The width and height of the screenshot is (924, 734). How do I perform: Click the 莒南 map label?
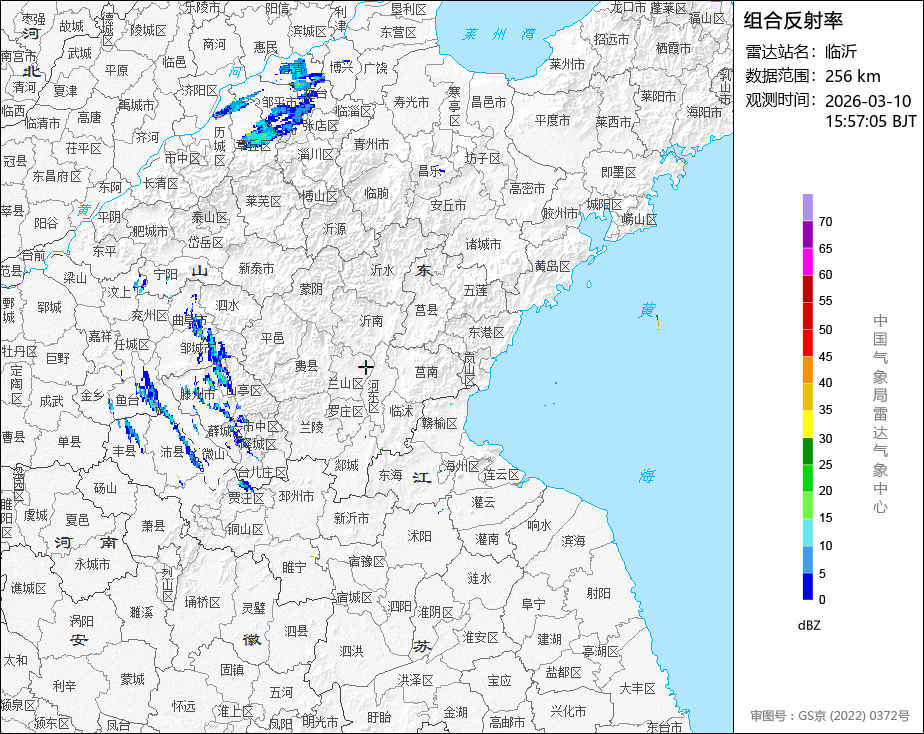point(426,372)
